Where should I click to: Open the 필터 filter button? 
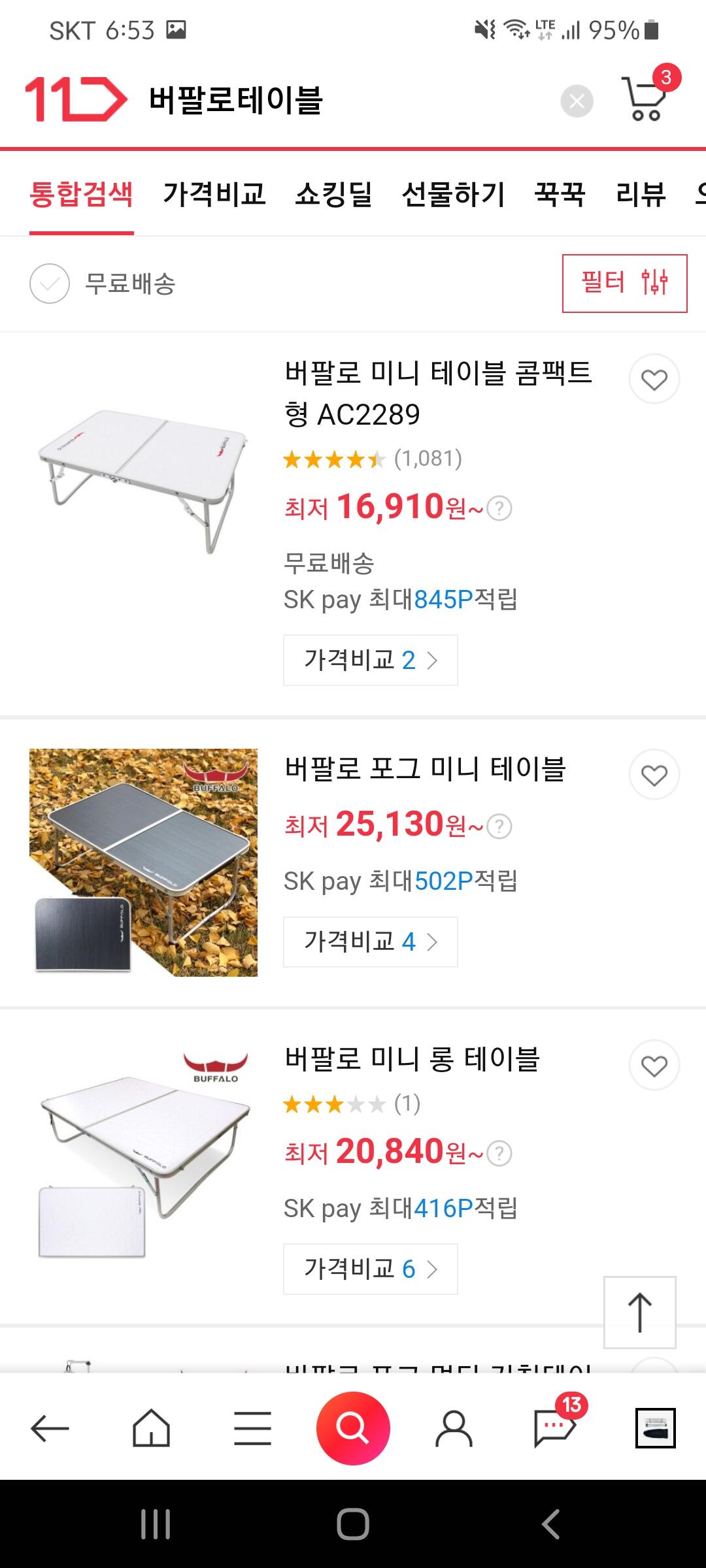tap(624, 283)
